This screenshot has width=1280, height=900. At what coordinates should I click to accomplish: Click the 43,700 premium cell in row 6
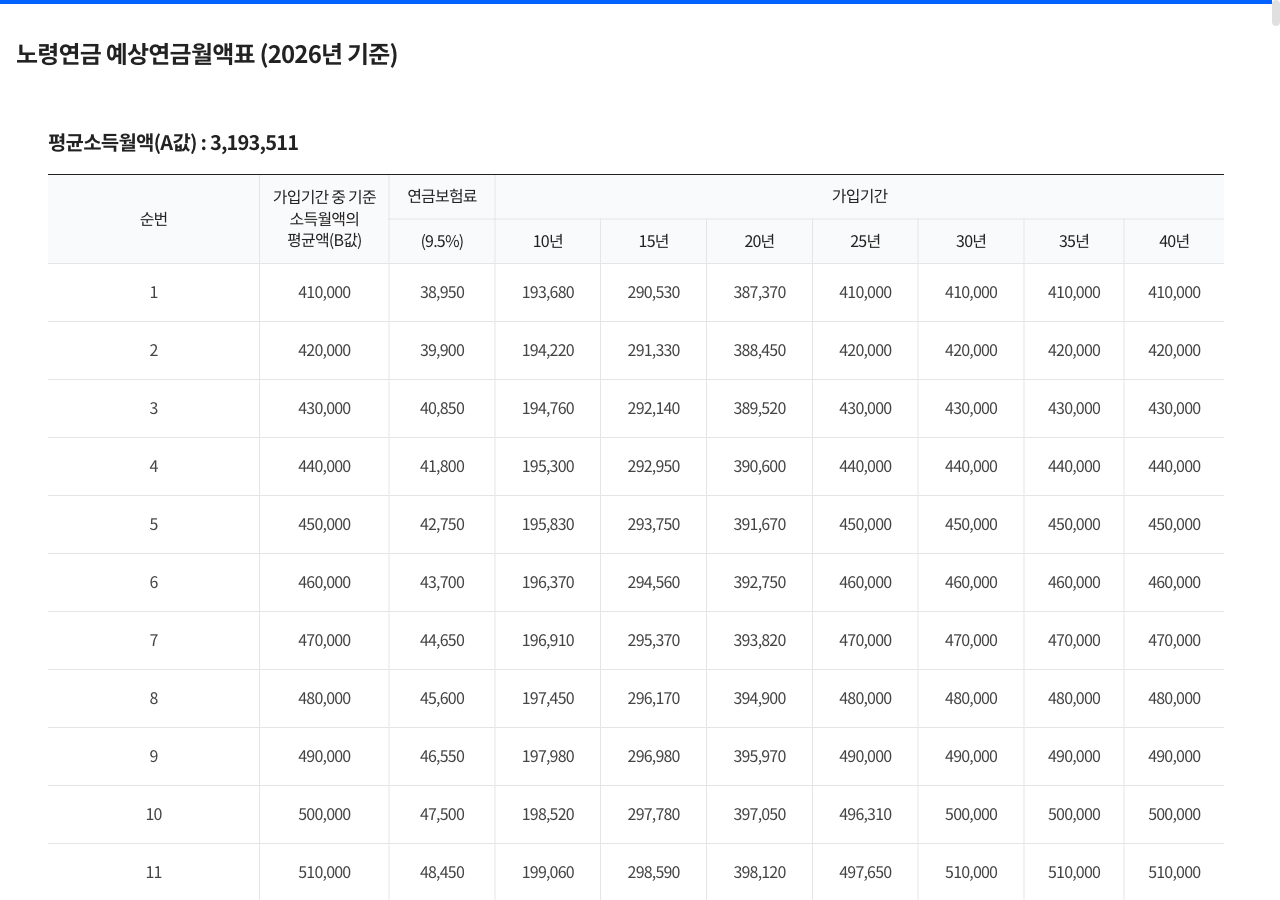click(x=442, y=583)
